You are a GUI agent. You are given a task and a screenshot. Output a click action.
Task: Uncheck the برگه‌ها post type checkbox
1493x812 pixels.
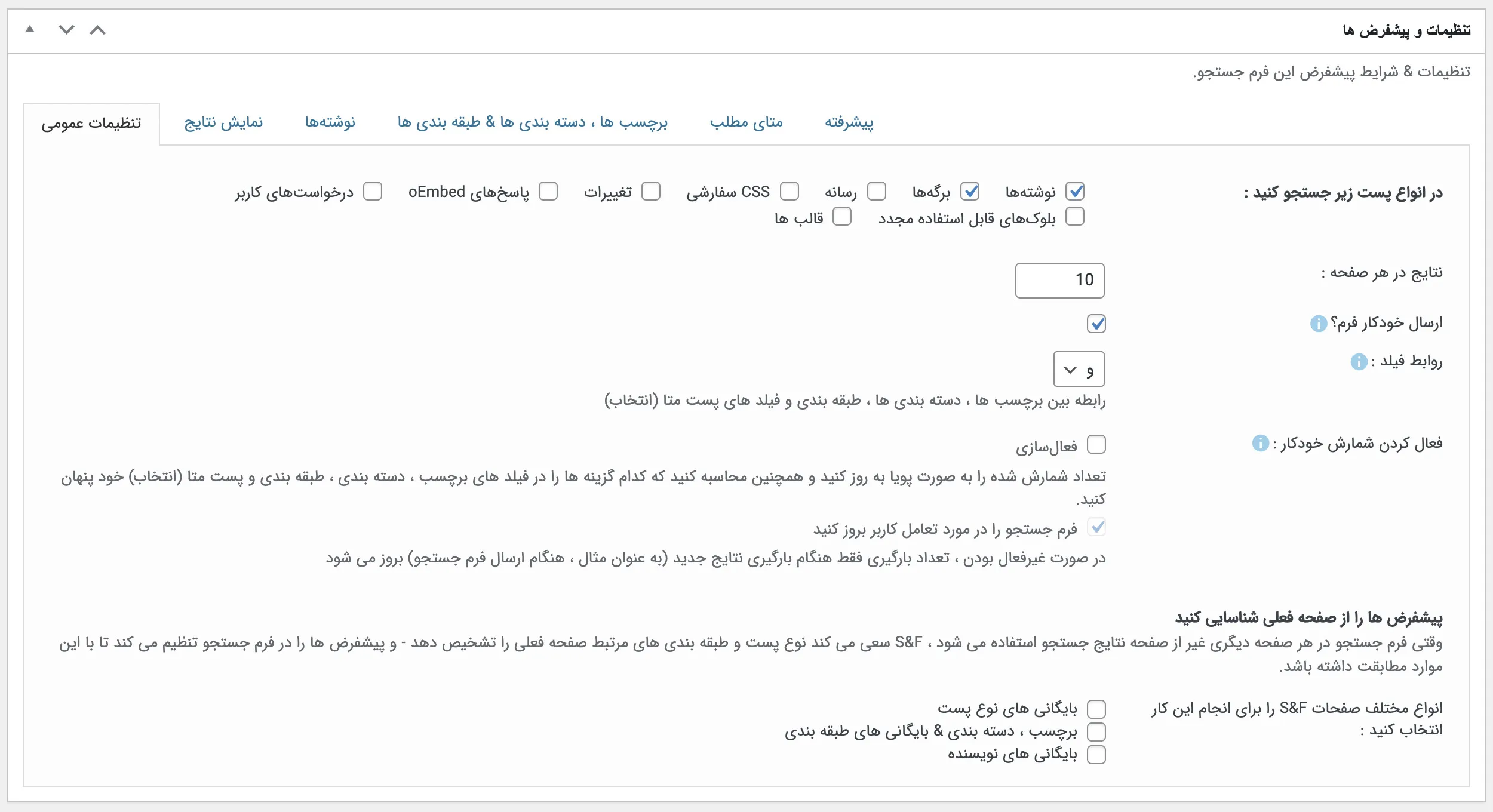pos(970,192)
